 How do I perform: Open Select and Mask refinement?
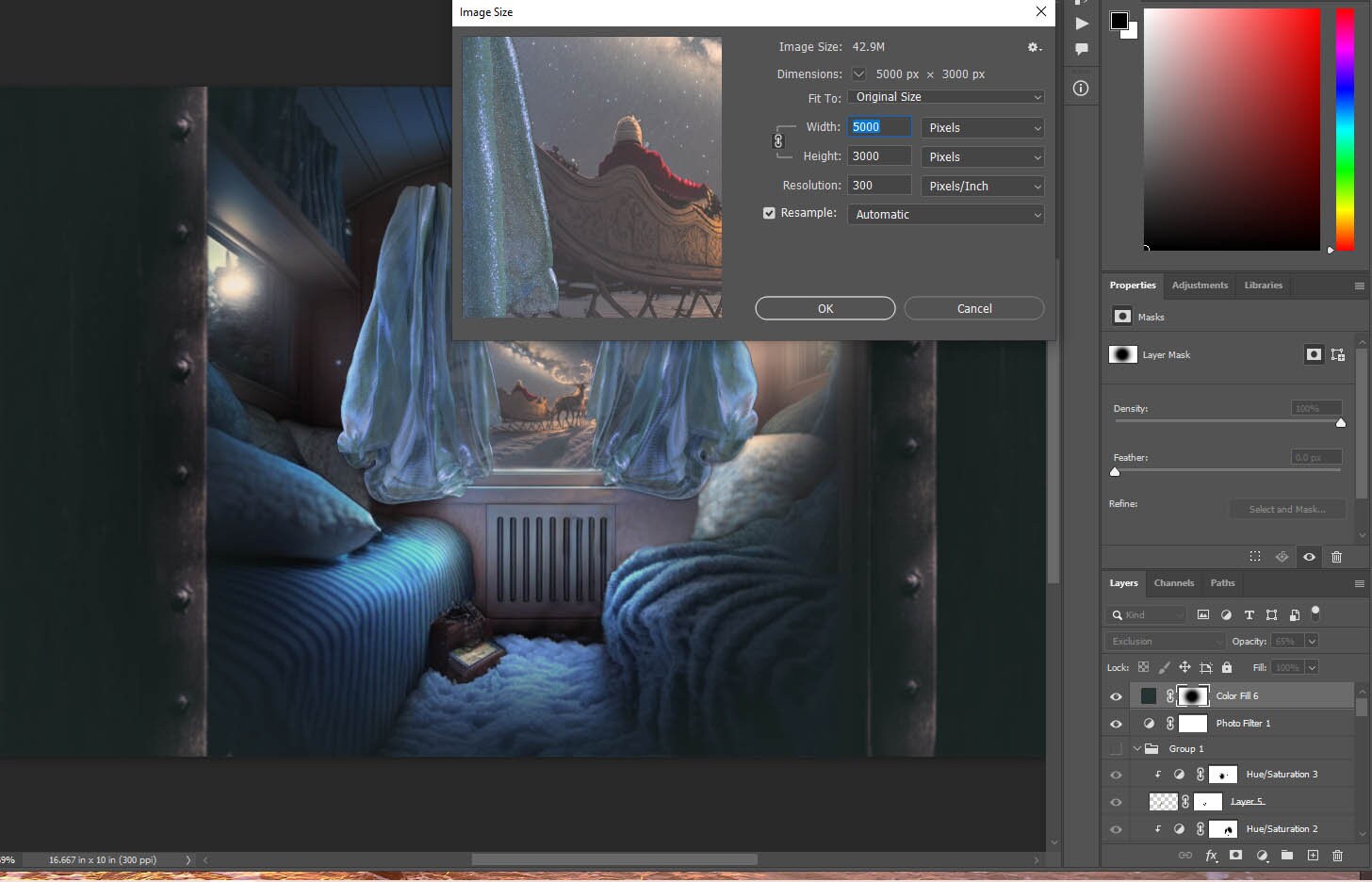pyautogui.click(x=1287, y=509)
